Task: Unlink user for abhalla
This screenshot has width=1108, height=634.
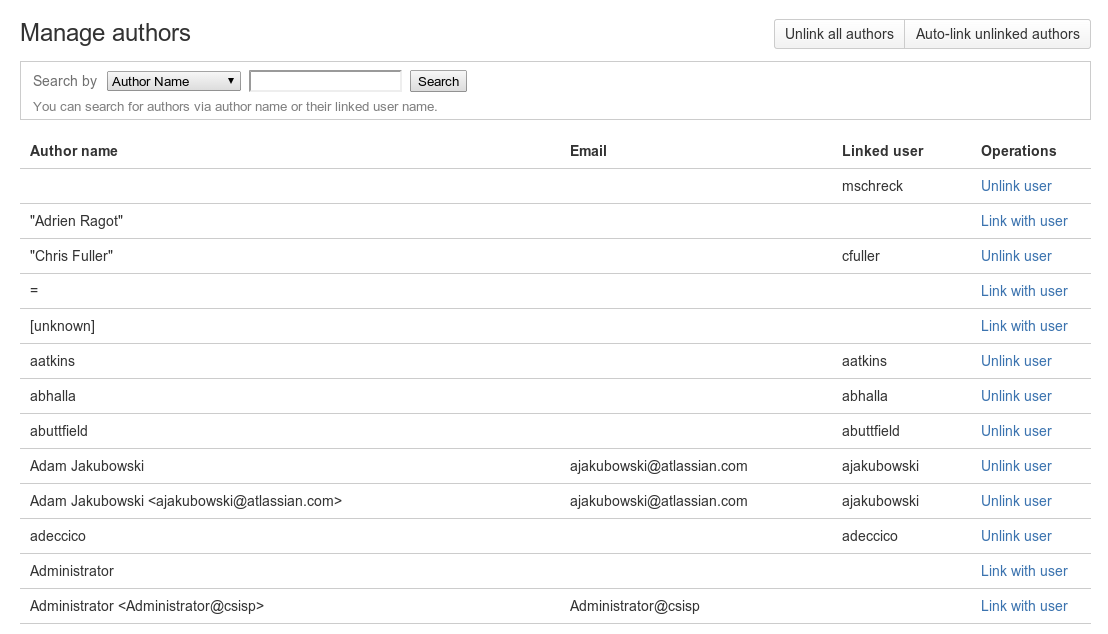Action: (1016, 396)
